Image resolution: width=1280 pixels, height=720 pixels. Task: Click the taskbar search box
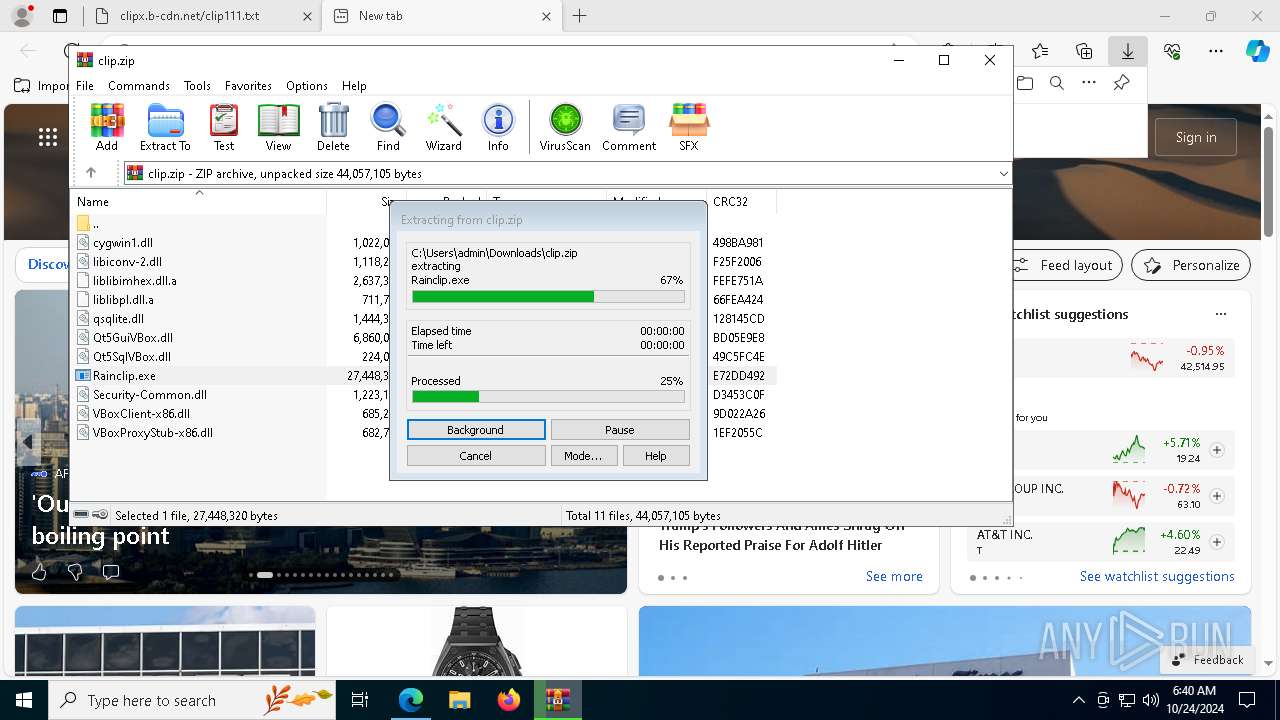click(192, 700)
